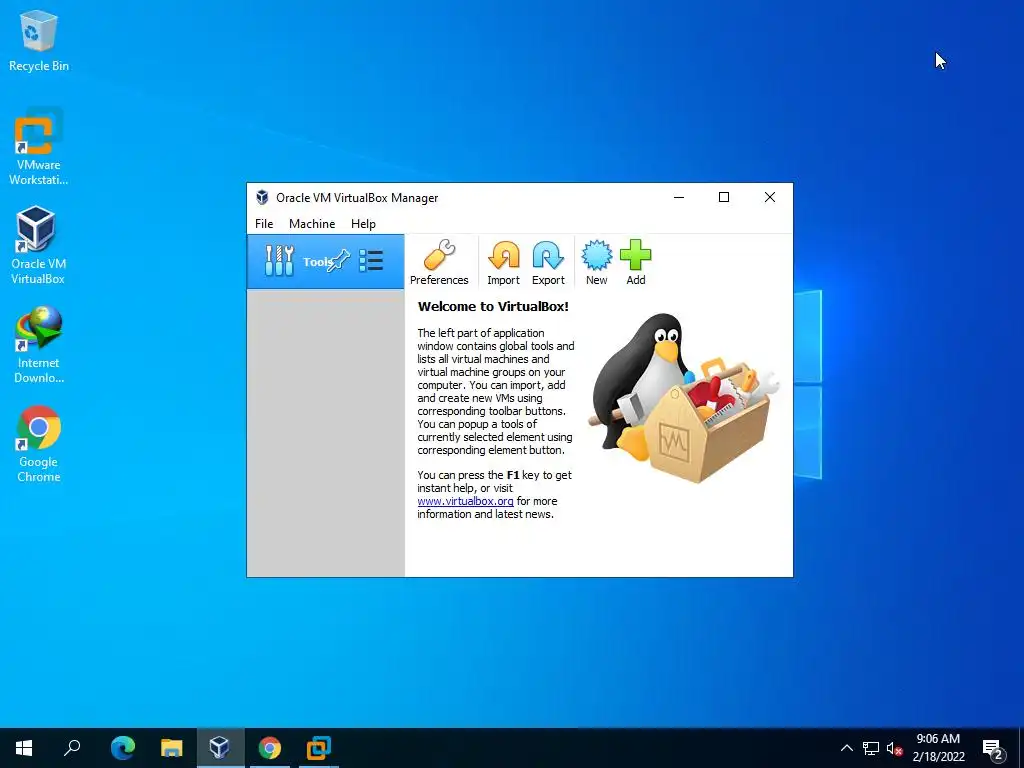This screenshot has width=1024, height=768.
Task: Select the VMware Workstation desktop shortcut
Action: click(39, 147)
